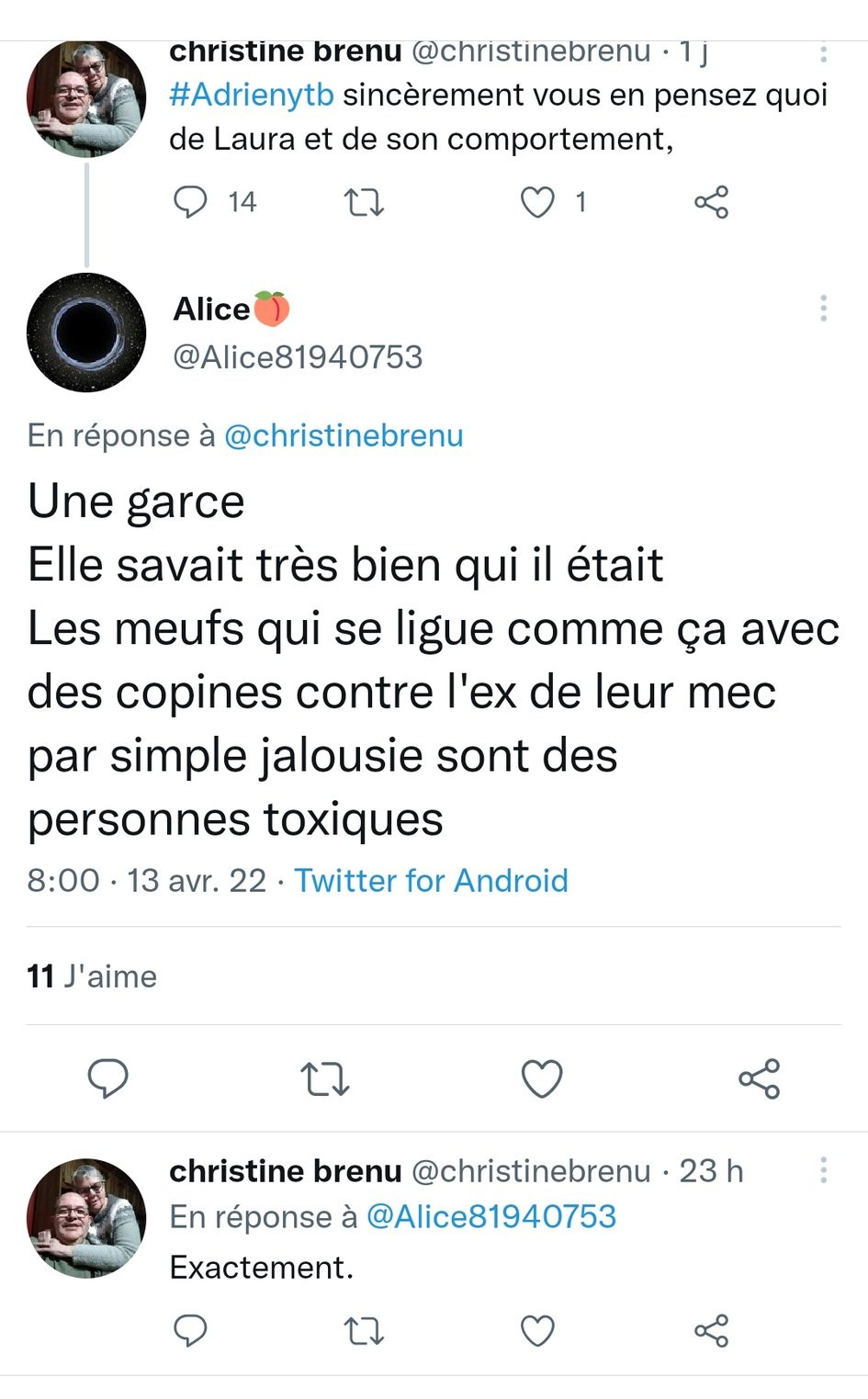Share Alice's main tweet
This screenshot has width=868, height=1399.
click(760, 1078)
